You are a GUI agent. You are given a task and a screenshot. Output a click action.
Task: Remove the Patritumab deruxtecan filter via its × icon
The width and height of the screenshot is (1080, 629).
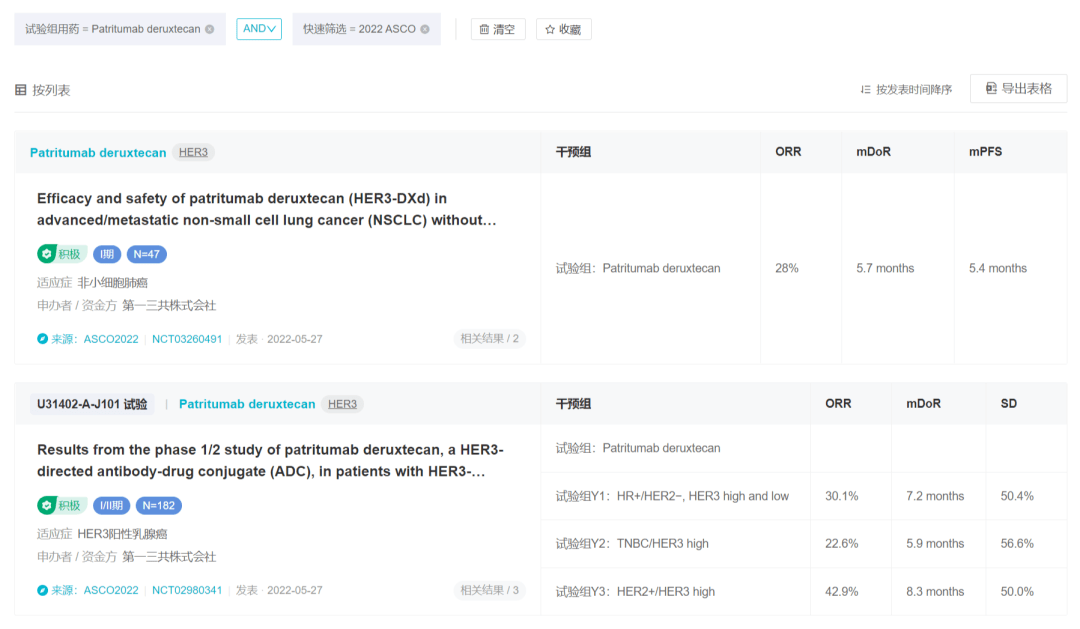207,29
